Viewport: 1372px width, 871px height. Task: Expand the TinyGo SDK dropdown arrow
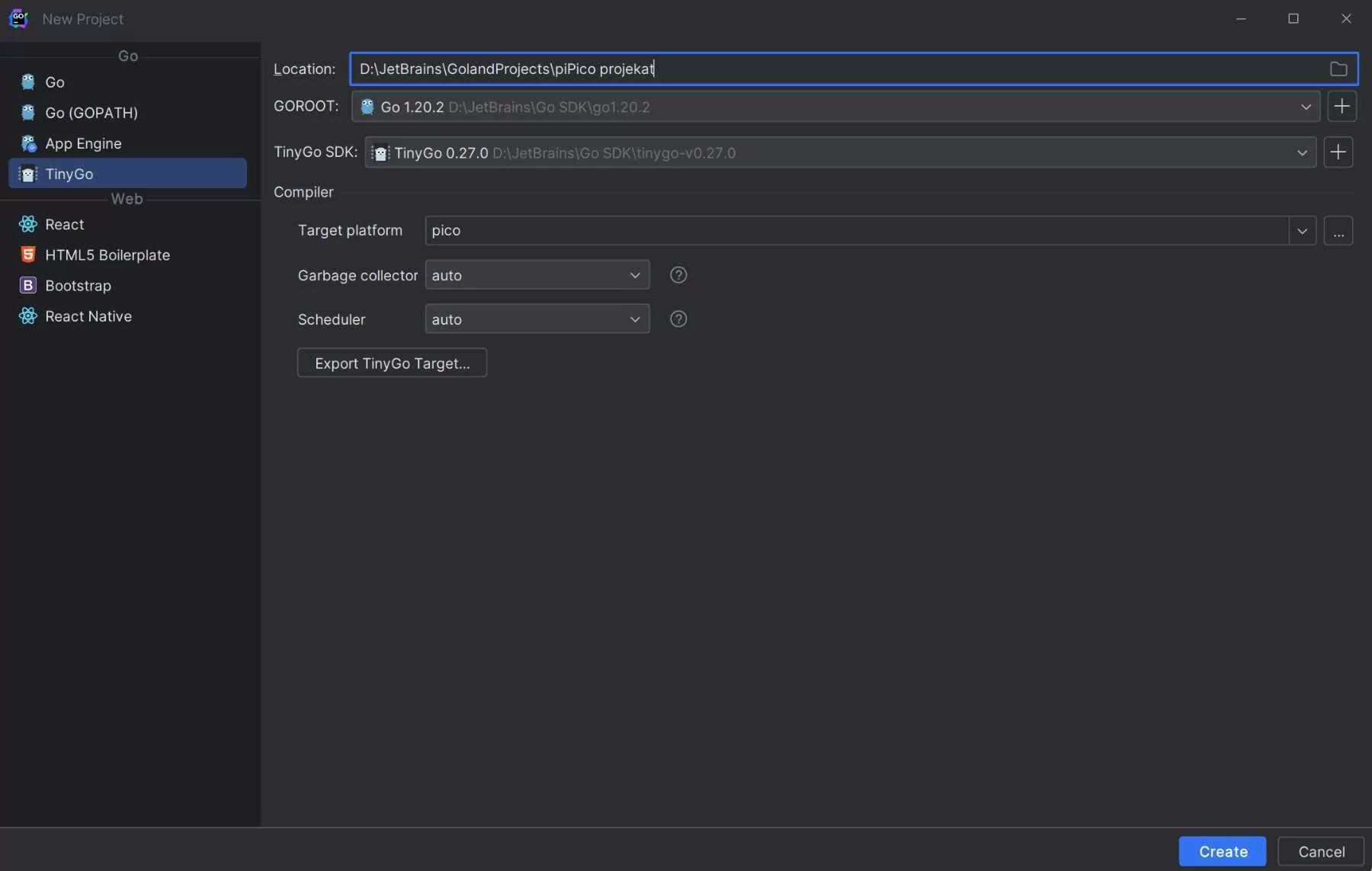point(1302,152)
